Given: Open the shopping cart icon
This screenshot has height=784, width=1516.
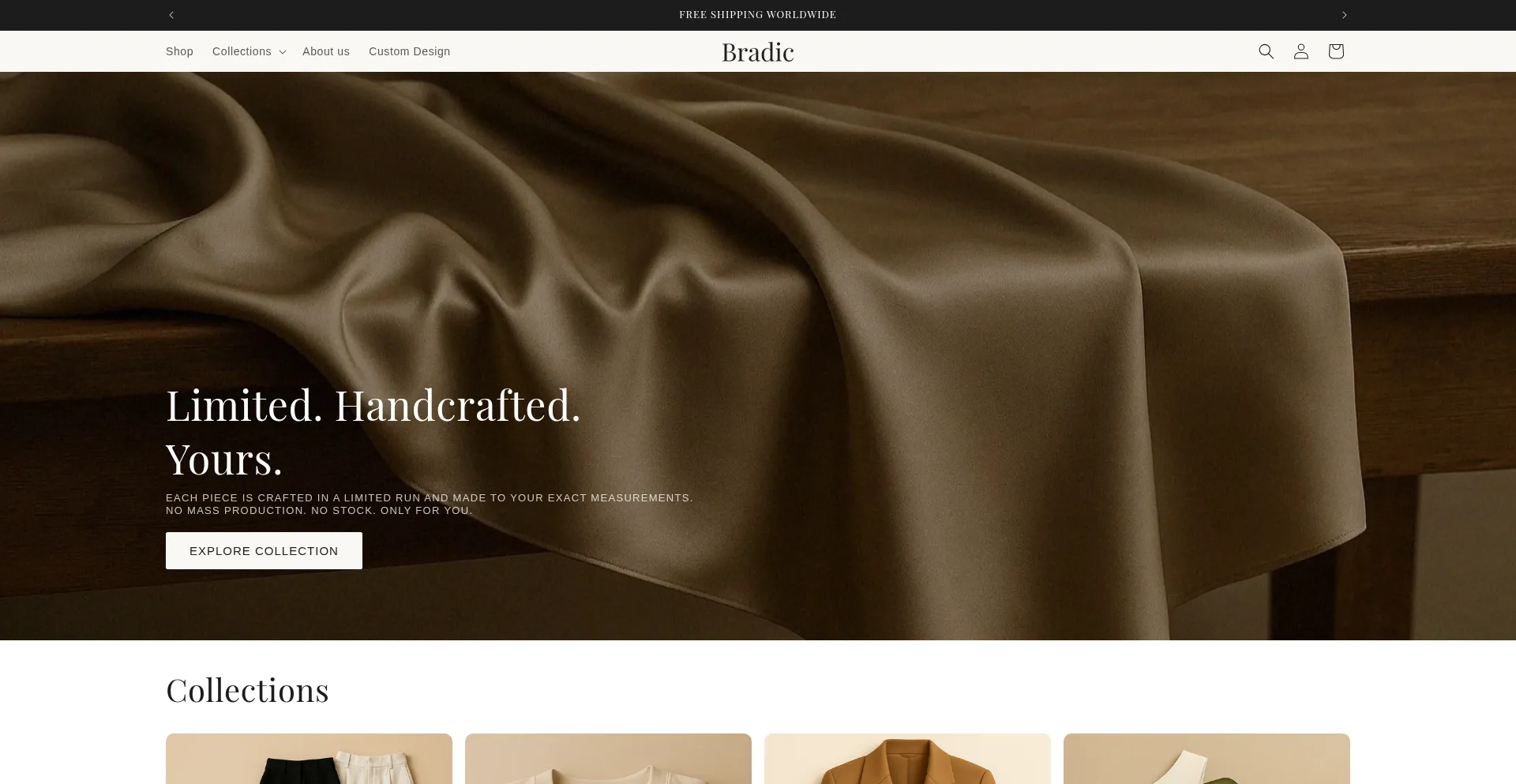Looking at the screenshot, I should 1335,51.
